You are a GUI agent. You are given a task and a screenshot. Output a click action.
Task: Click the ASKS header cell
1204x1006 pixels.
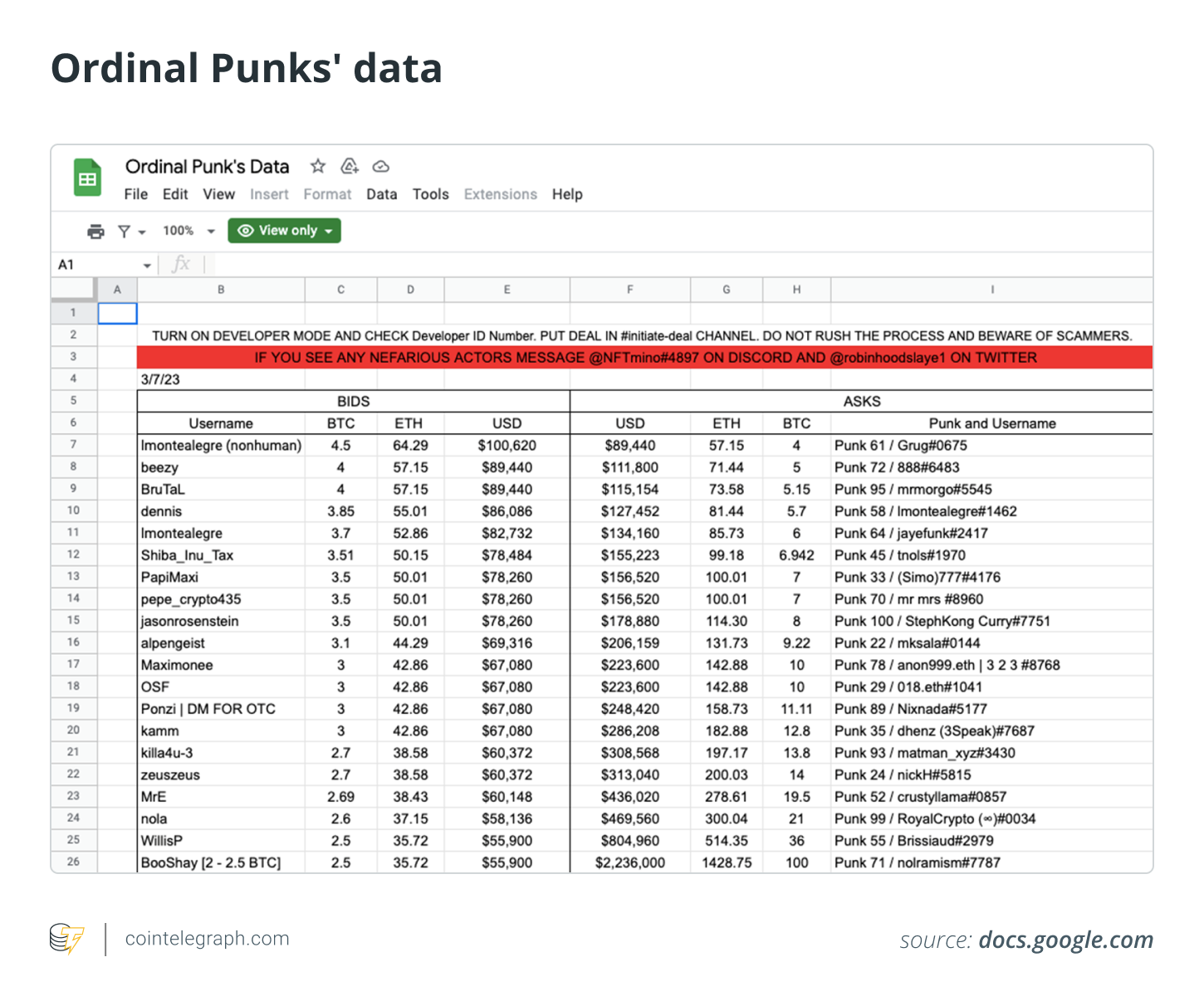862,401
